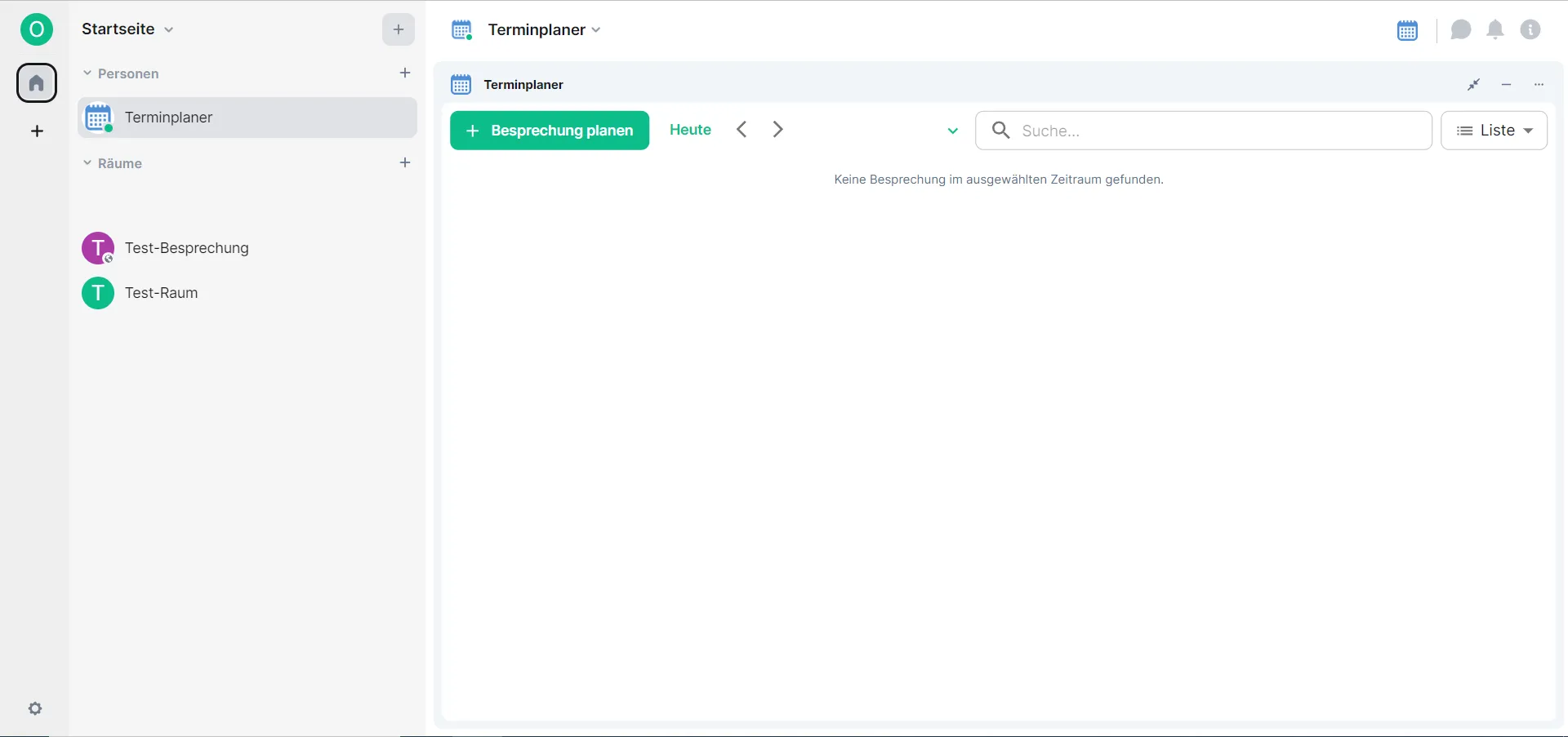Add a person via the Personen plus icon
This screenshot has height=737, width=1568.
click(x=405, y=73)
